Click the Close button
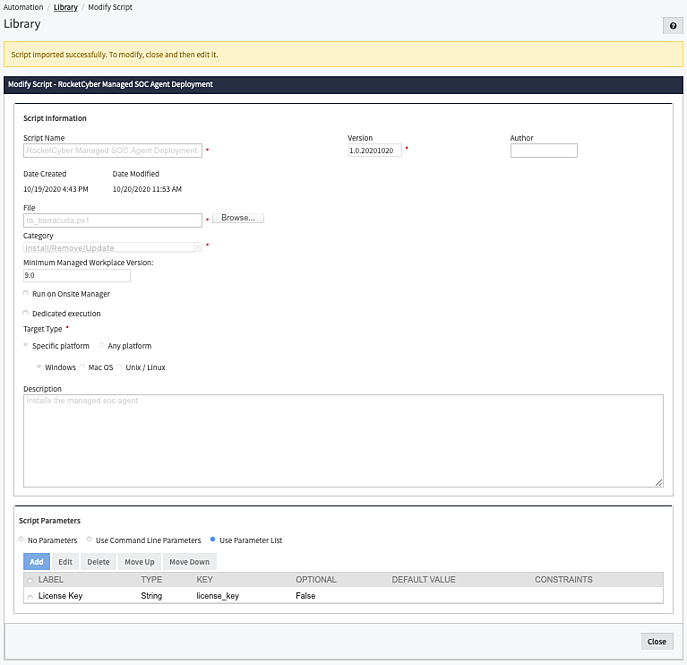The image size is (687, 665). pos(657,641)
